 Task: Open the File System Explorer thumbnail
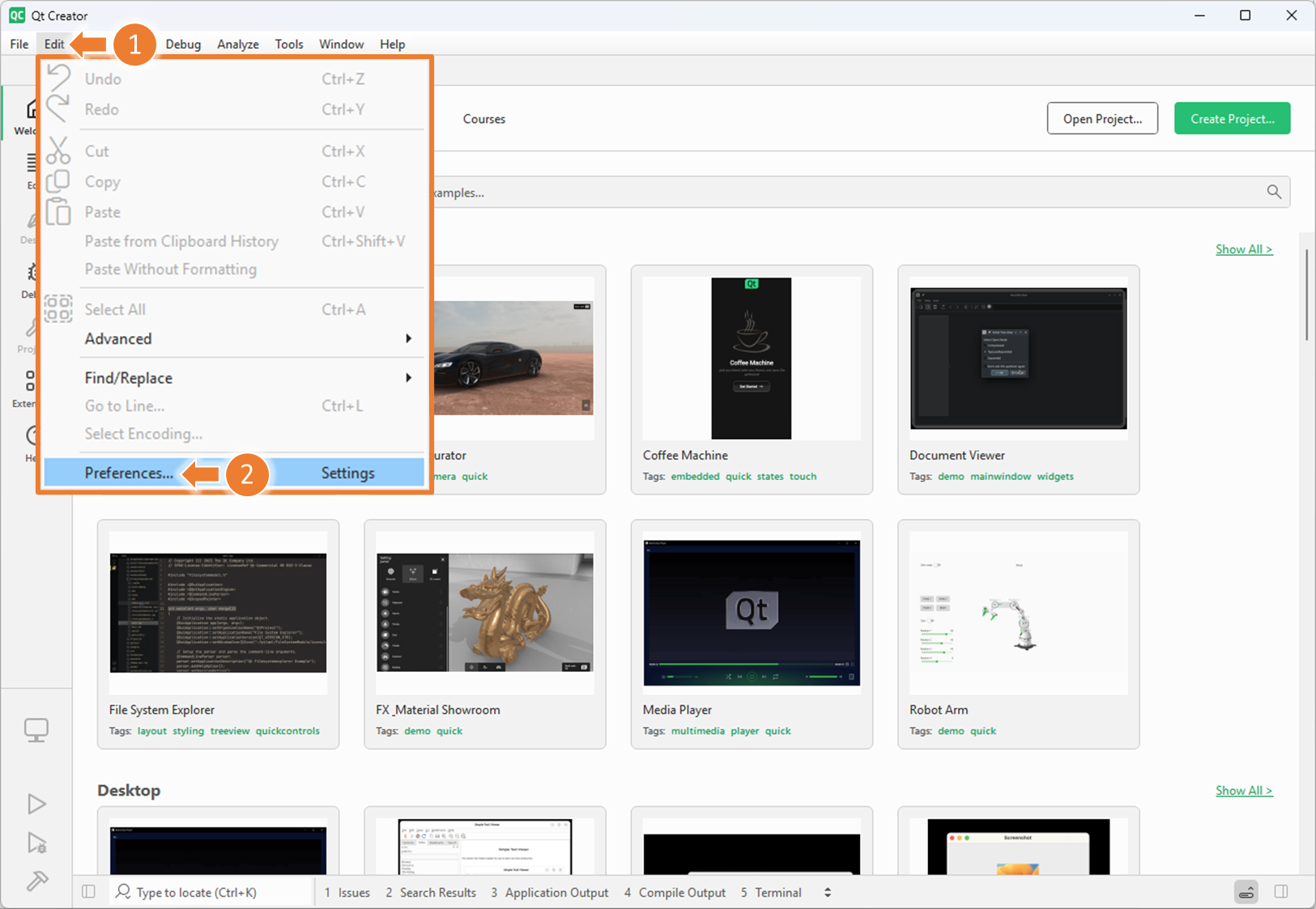[x=218, y=613]
